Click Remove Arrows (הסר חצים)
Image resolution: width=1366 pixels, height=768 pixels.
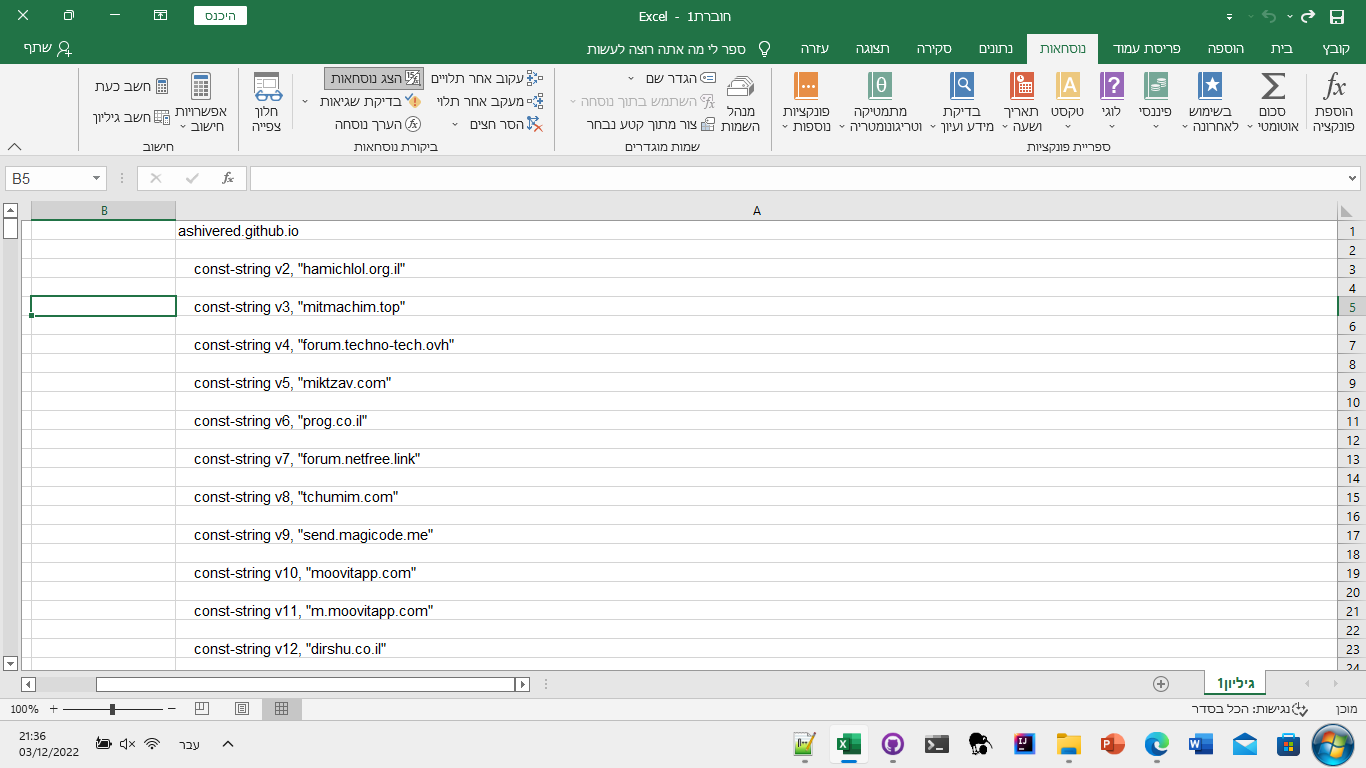pos(504,124)
